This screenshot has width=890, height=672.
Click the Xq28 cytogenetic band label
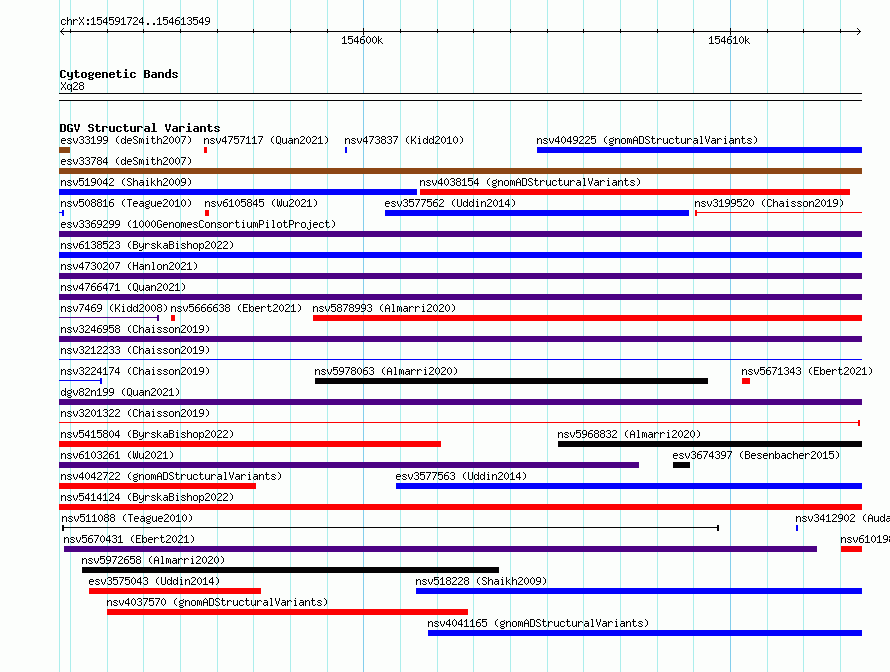click(x=72, y=86)
